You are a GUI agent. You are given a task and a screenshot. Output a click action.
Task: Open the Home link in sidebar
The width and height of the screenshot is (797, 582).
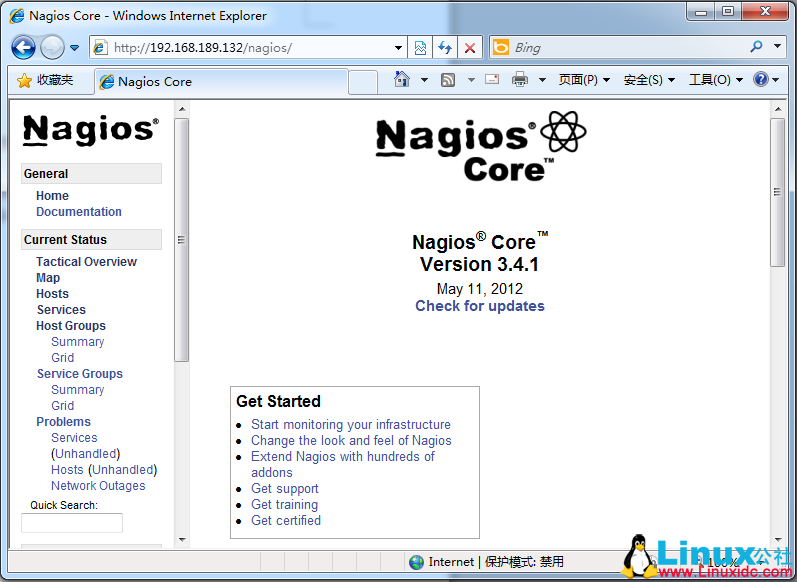click(52, 196)
